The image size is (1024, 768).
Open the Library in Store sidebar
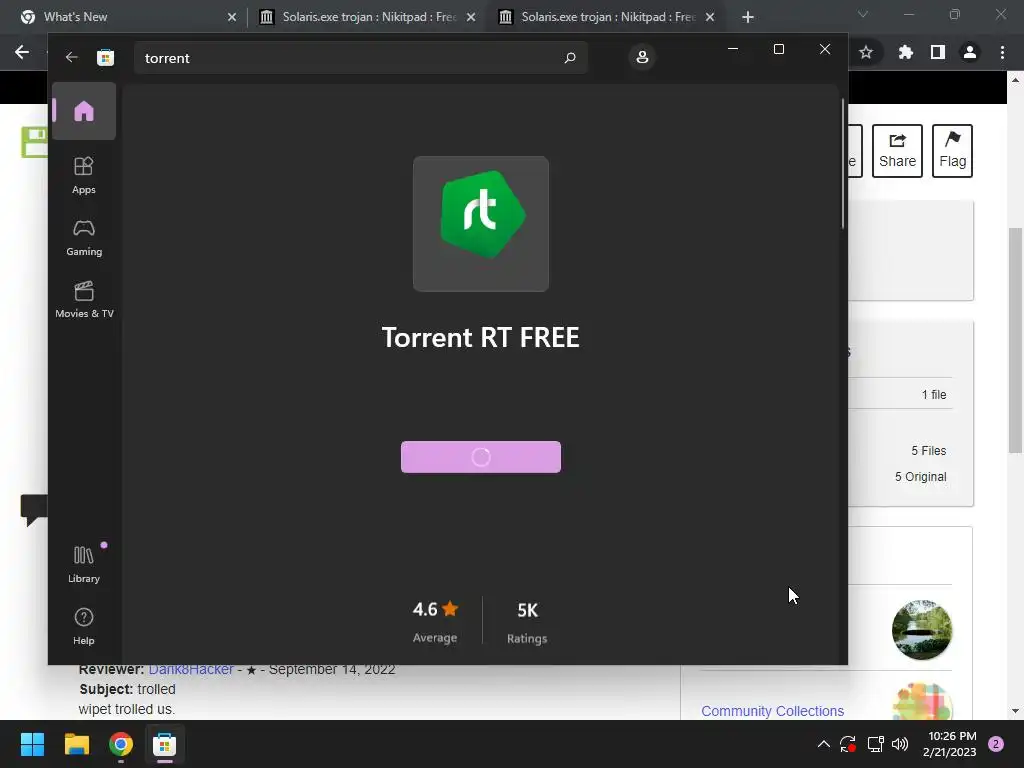coord(84,564)
